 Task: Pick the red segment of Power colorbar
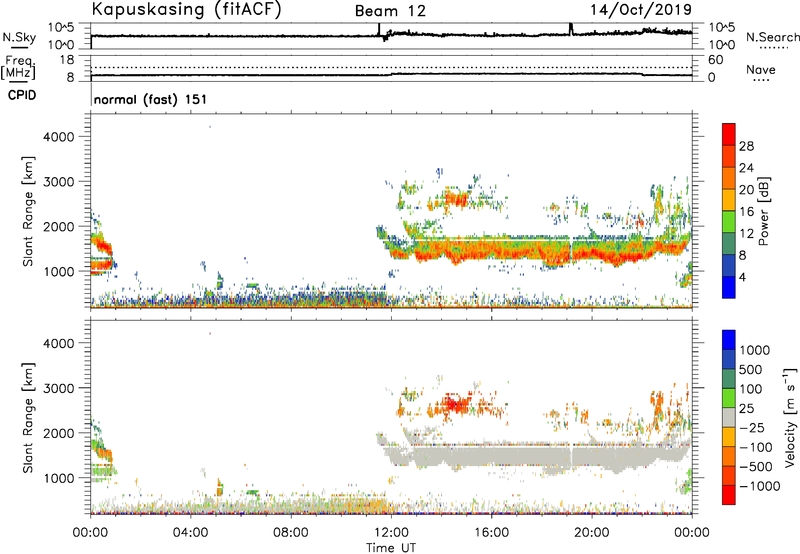(729, 135)
